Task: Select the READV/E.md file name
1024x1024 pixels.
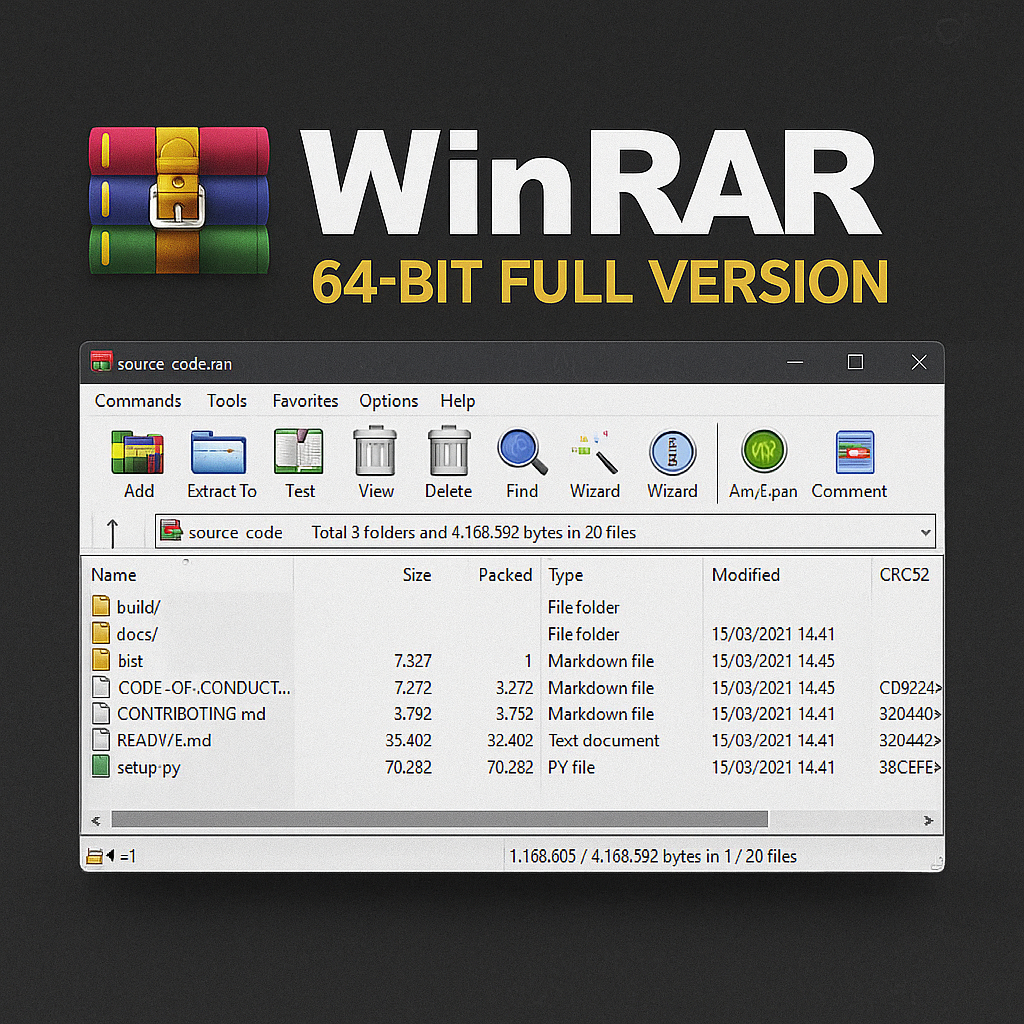Action: coord(164,741)
